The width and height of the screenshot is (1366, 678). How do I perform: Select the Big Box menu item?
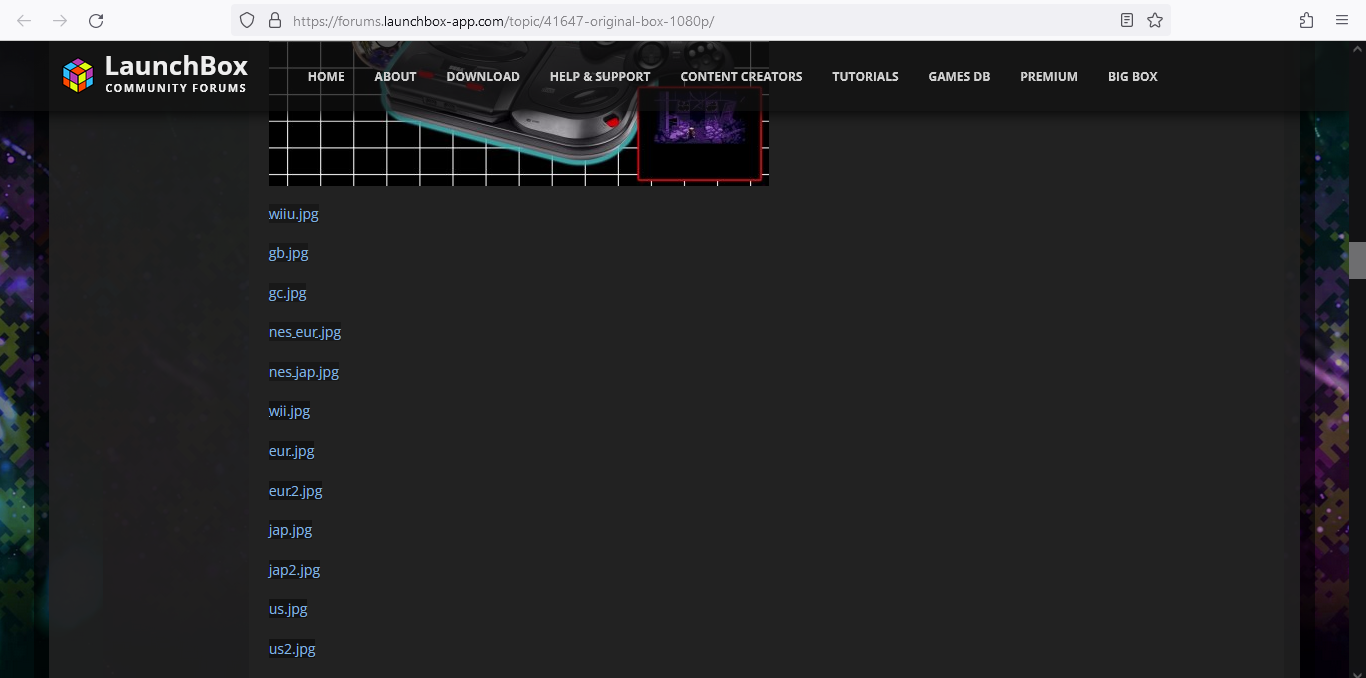click(1132, 76)
